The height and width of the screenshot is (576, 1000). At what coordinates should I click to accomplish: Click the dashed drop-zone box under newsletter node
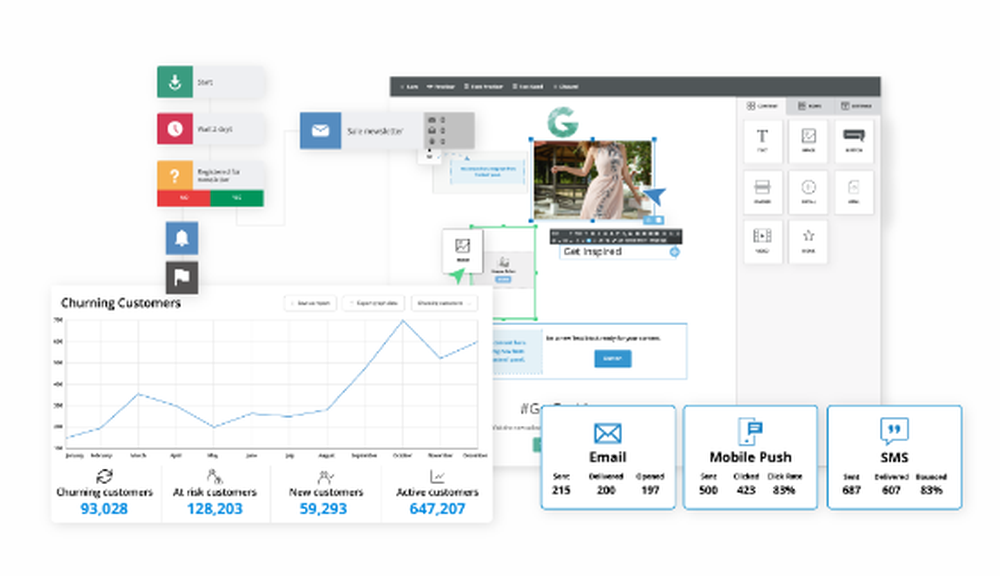tap(487, 172)
